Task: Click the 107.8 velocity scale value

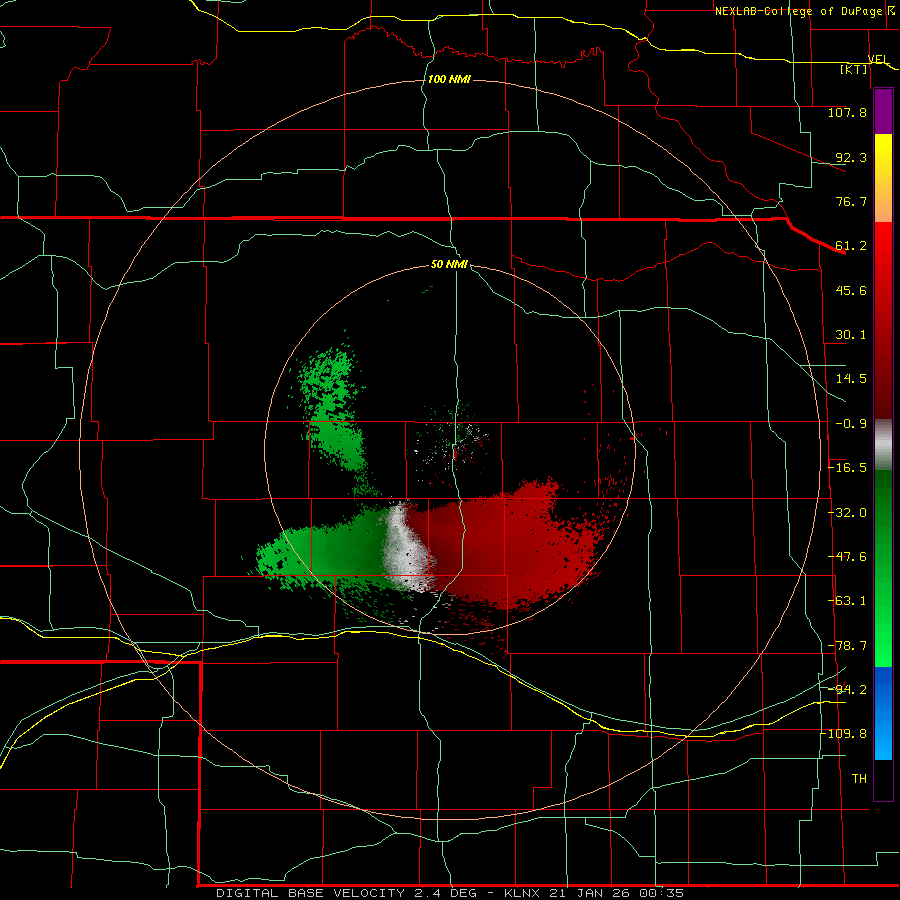Action: (x=847, y=112)
